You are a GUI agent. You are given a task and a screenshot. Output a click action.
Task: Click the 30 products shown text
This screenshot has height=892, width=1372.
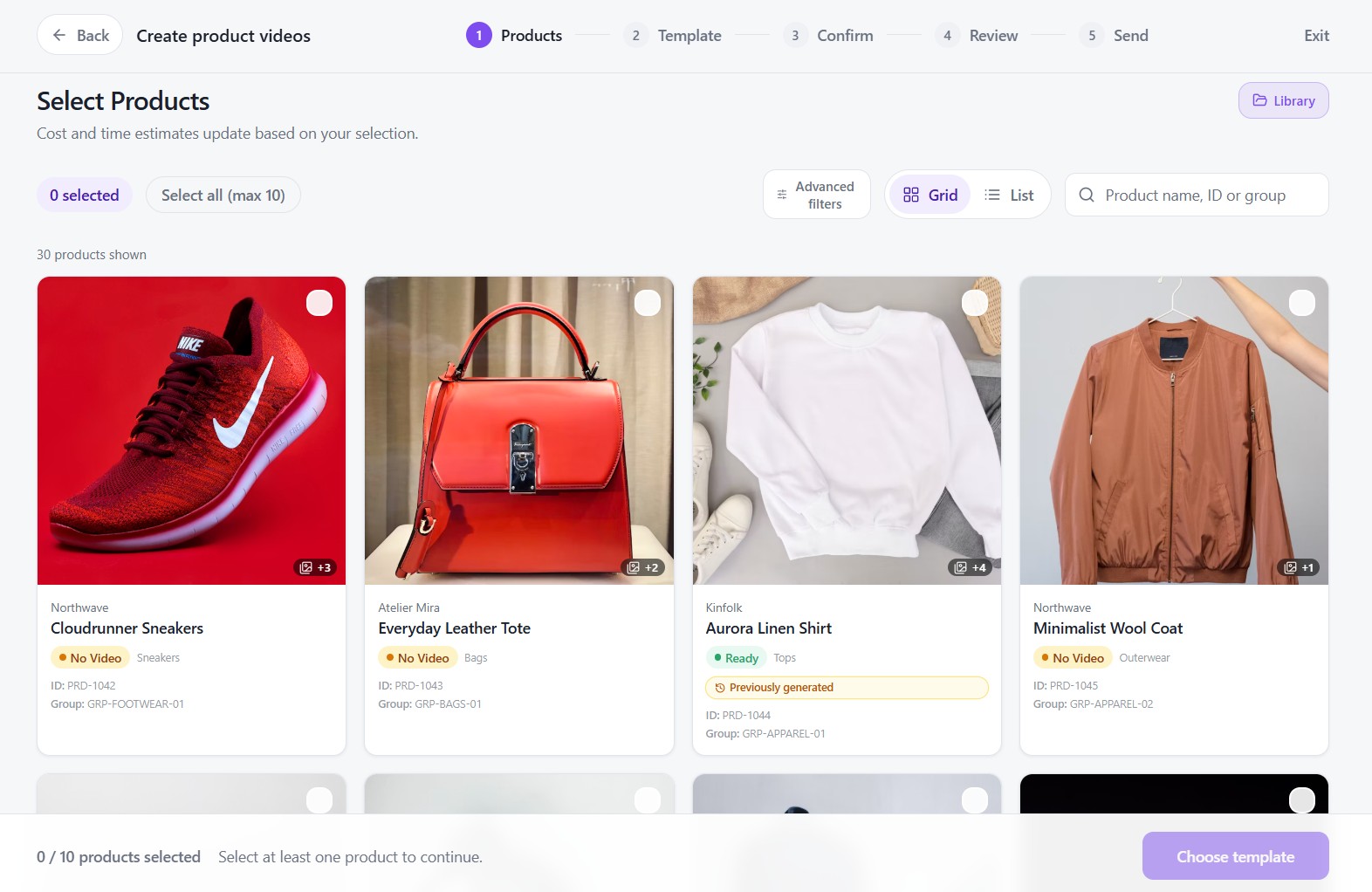(92, 255)
